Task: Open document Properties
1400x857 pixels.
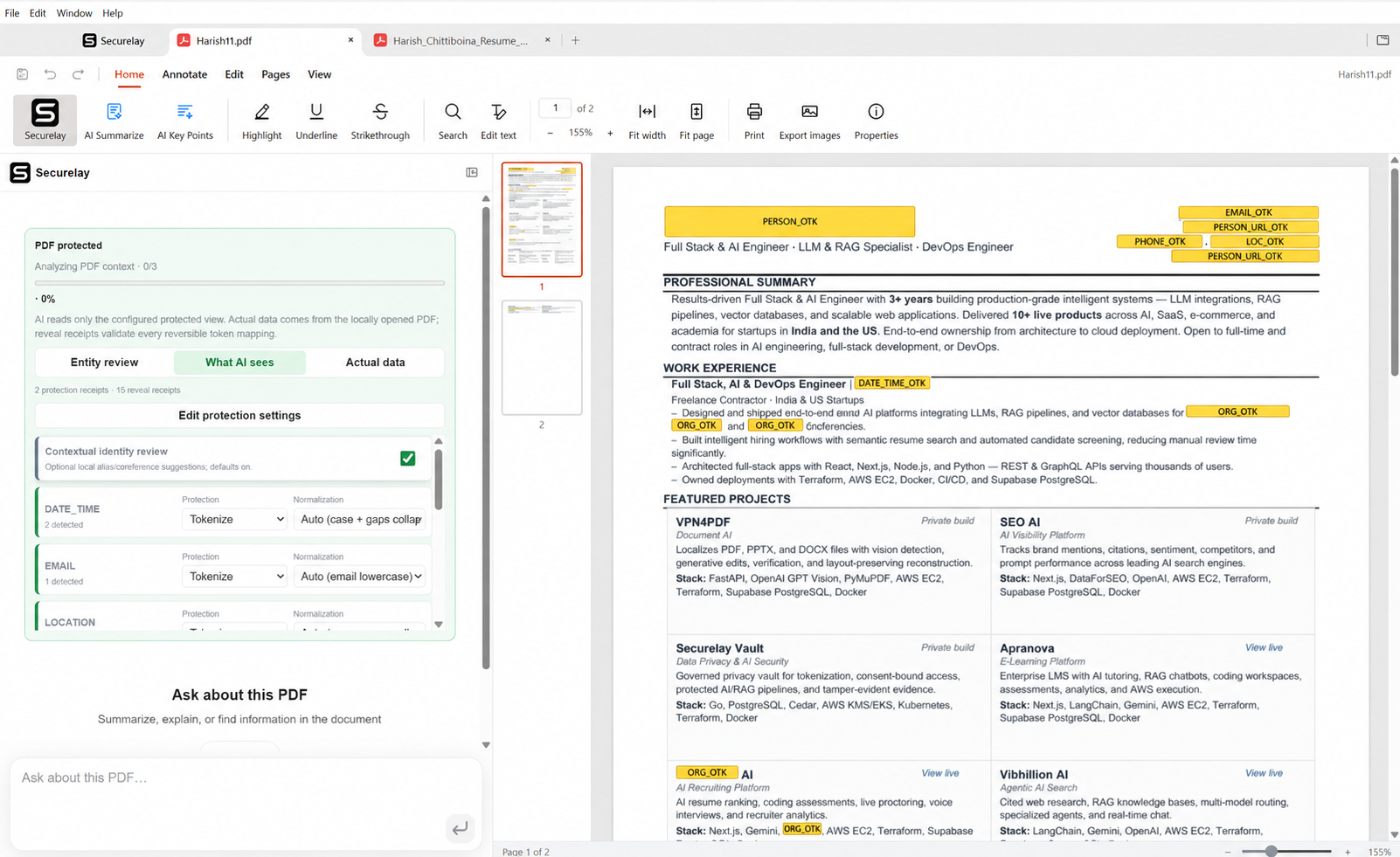Action: coord(876,120)
